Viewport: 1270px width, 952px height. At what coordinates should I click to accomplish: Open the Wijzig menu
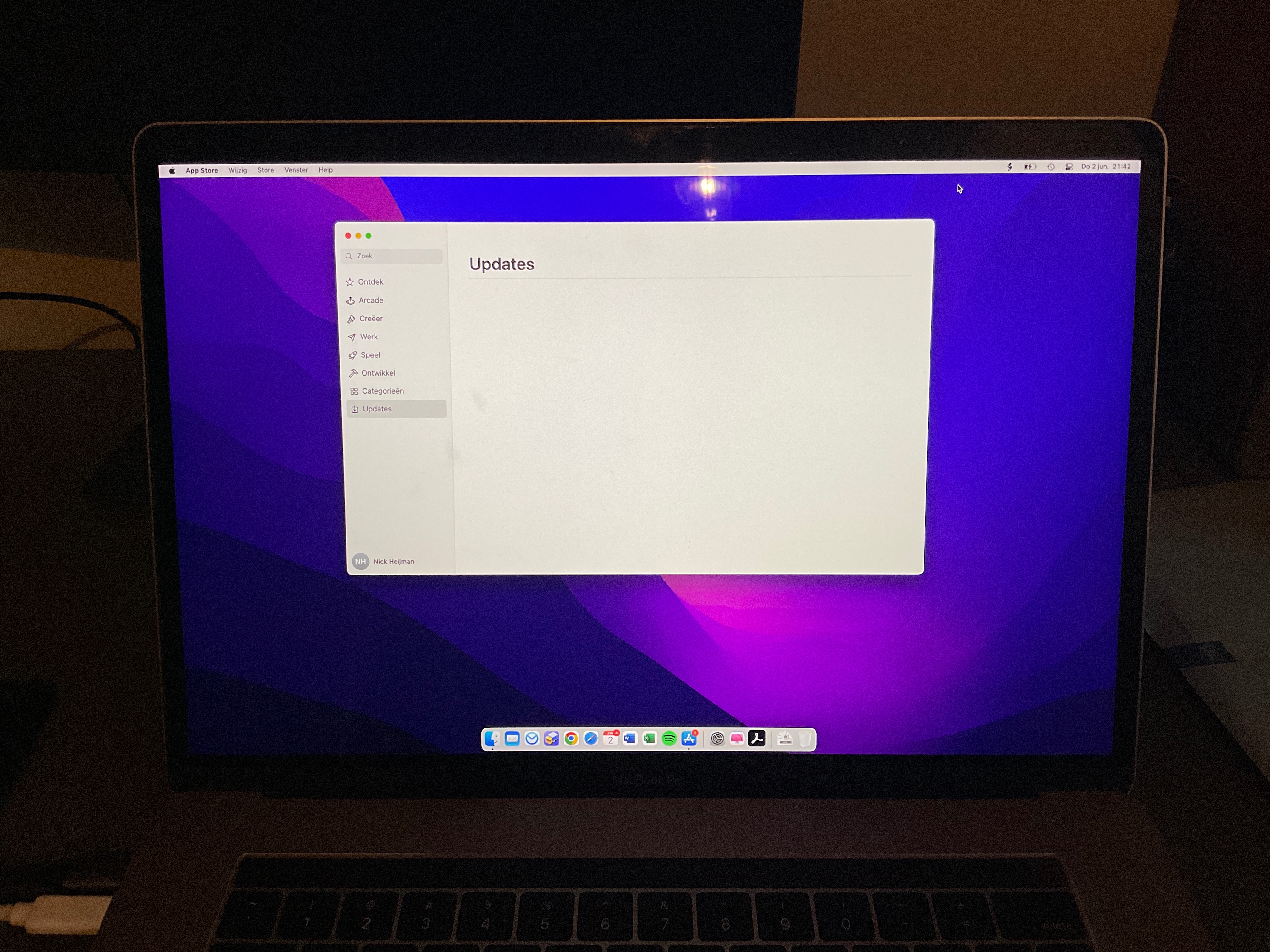237,170
